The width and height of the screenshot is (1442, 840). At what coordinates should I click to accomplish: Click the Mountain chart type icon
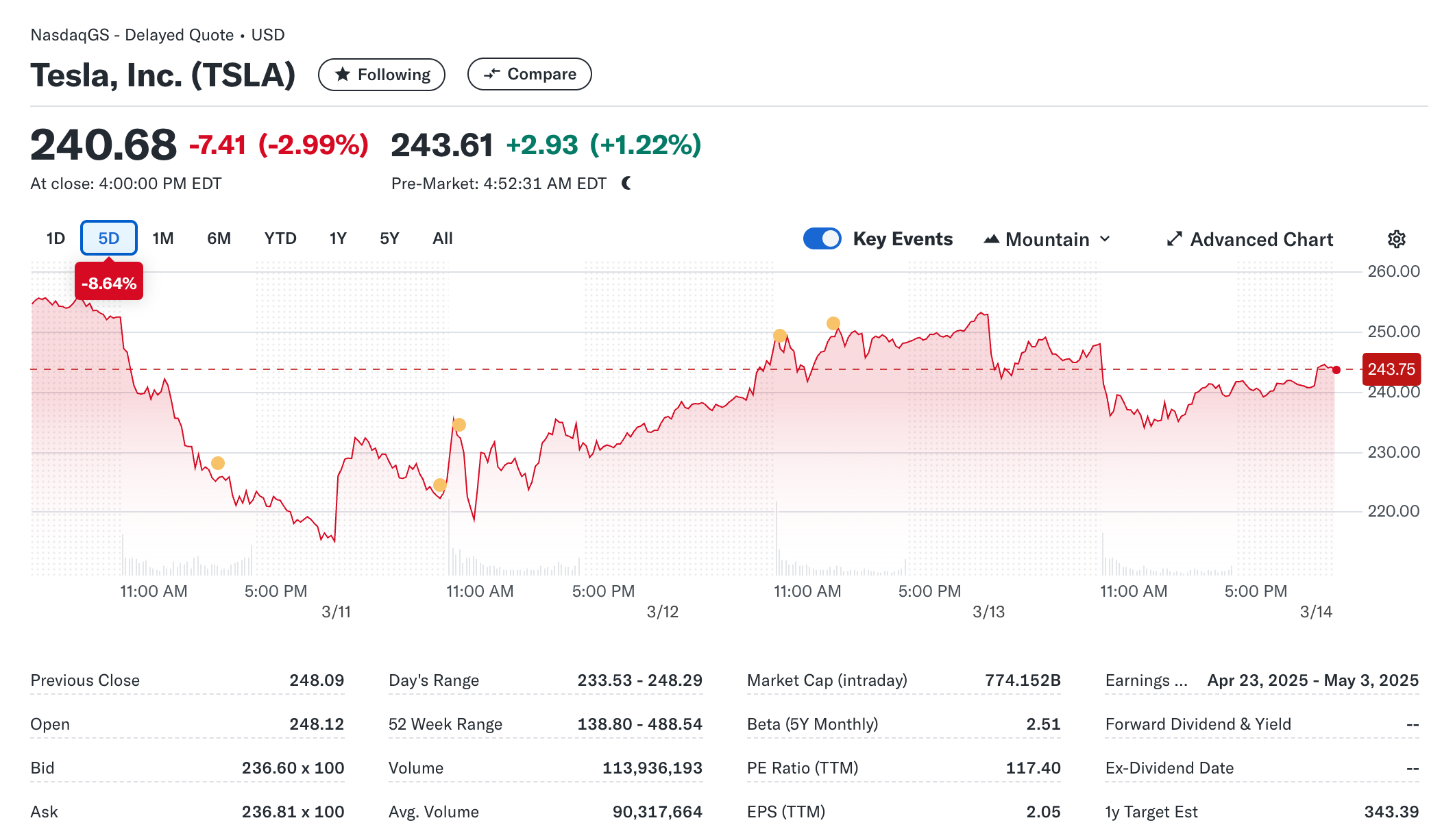pos(991,239)
